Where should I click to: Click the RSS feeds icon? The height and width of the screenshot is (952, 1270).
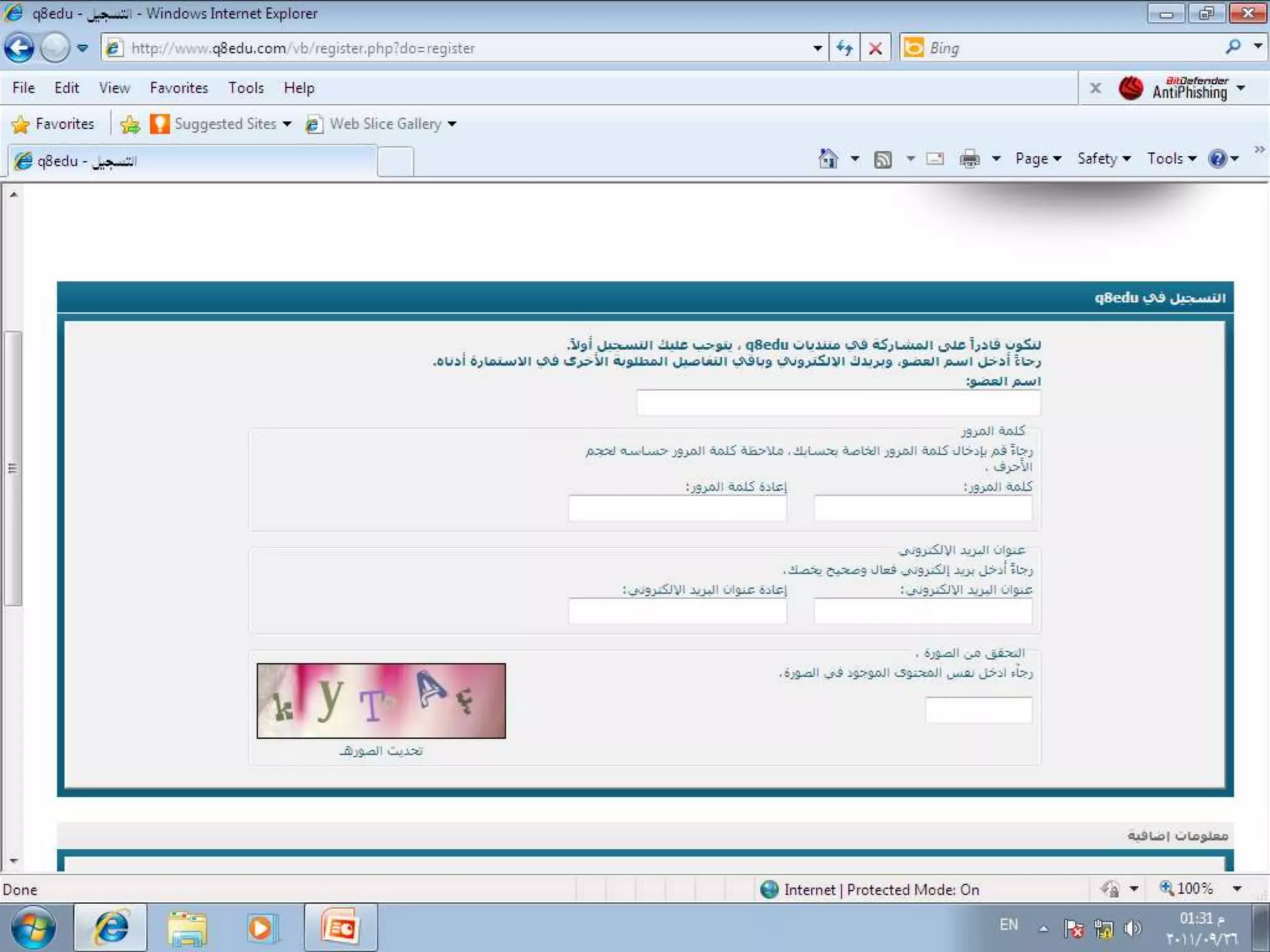pyautogui.click(x=882, y=159)
